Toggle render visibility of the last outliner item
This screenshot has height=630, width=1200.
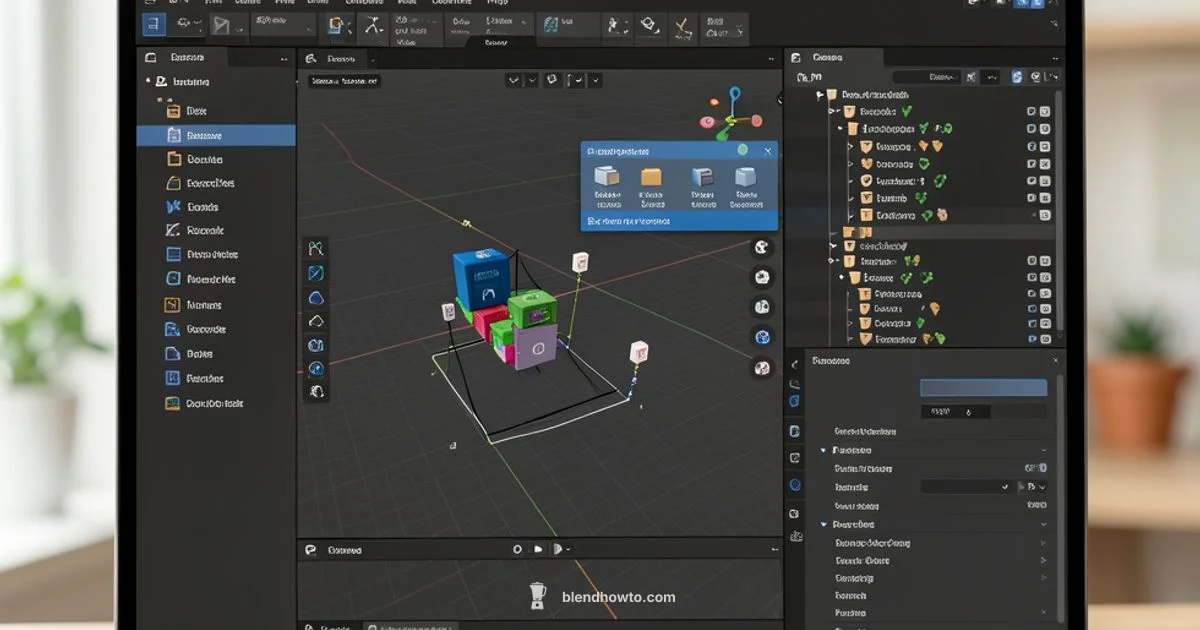1046,339
